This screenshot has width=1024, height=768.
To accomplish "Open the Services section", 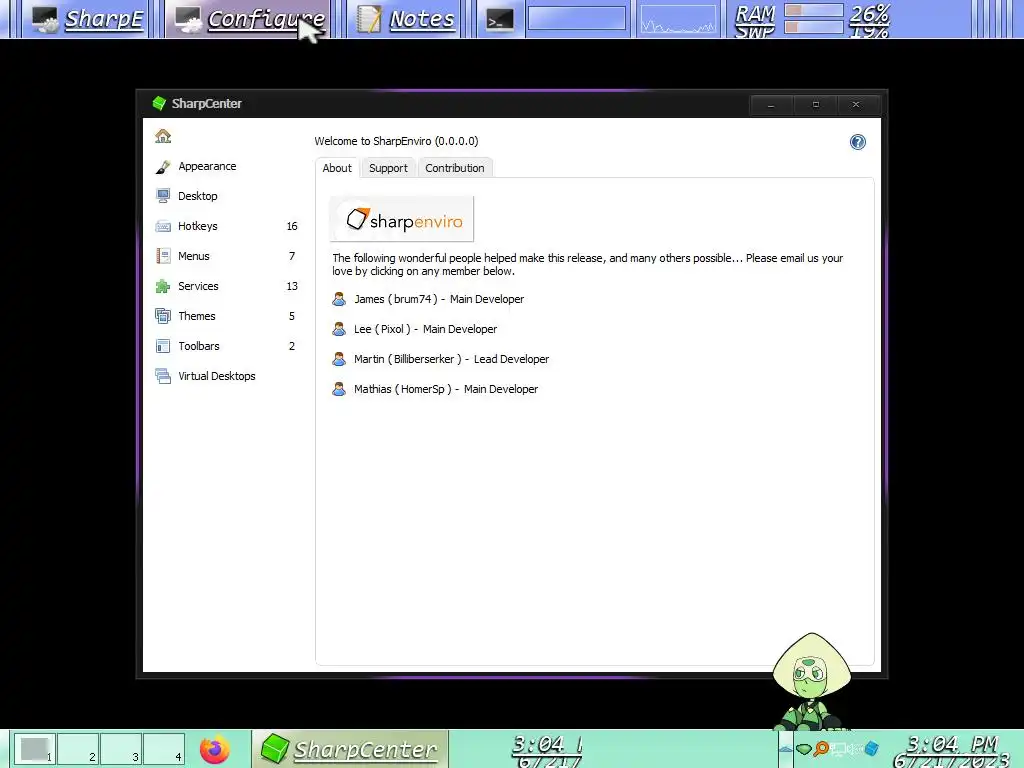I will 198,286.
